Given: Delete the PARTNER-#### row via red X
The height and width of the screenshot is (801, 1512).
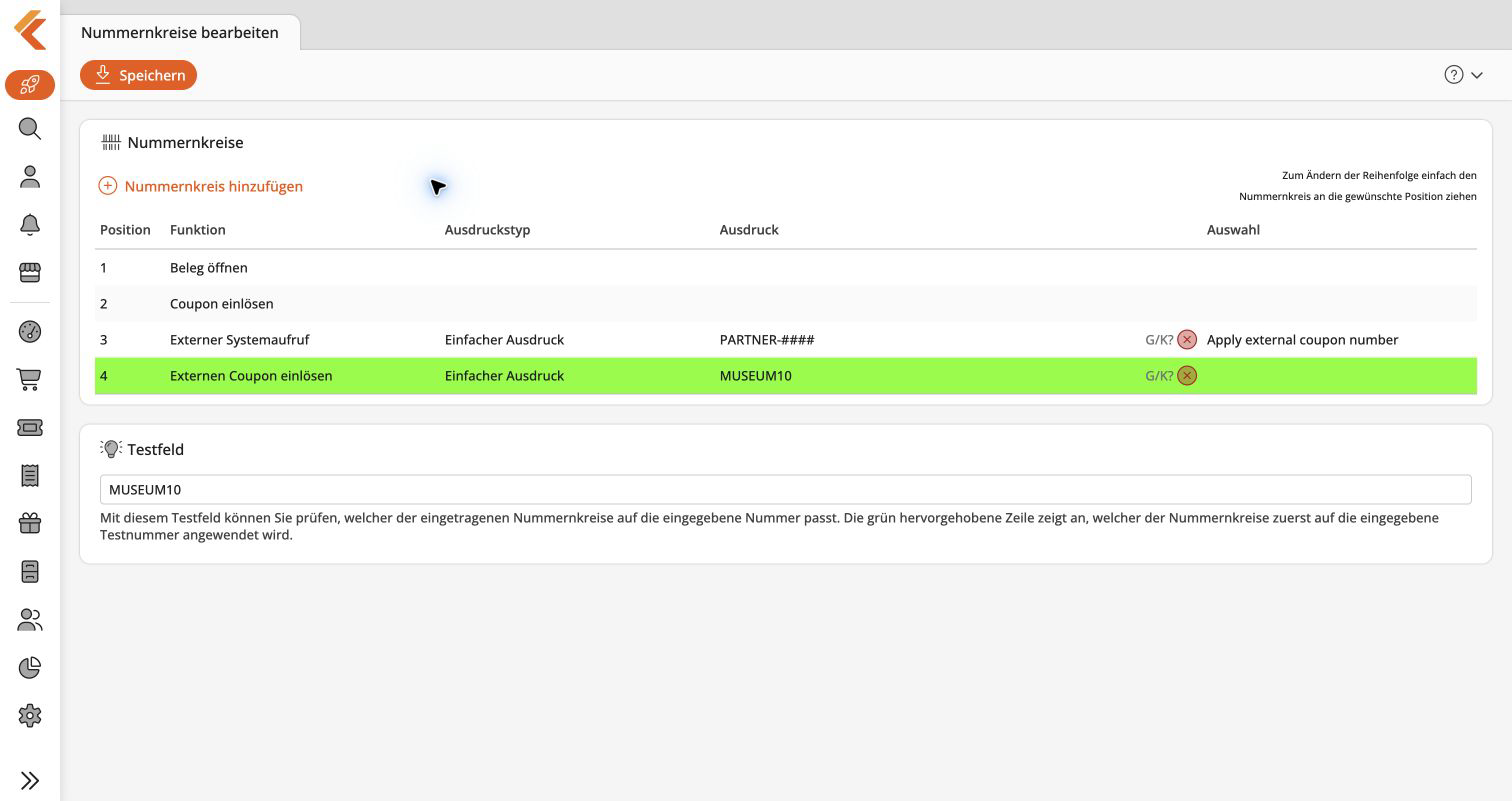Looking at the screenshot, I should [1187, 340].
